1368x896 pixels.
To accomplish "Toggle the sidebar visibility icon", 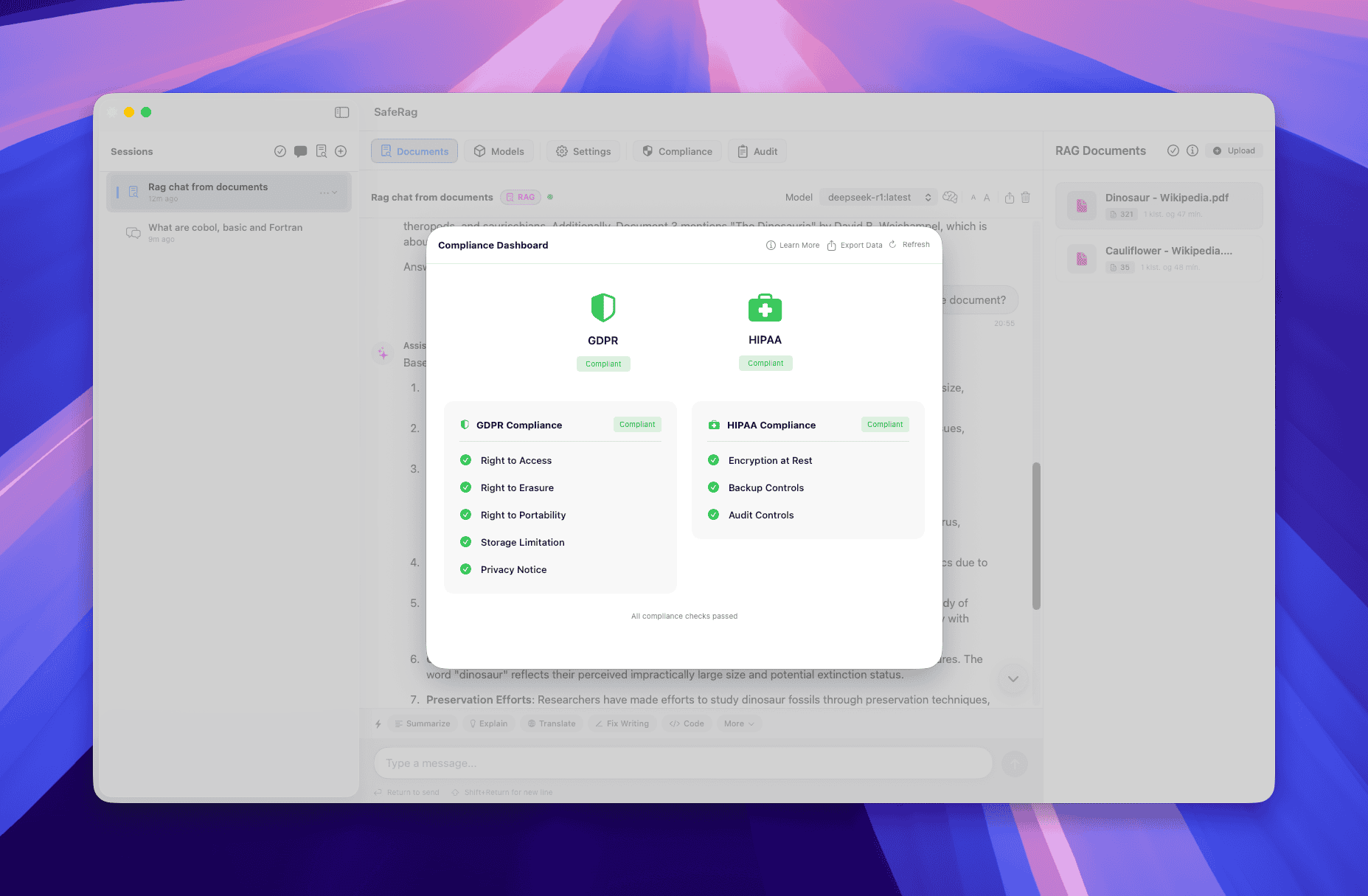I will [x=341, y=112].
